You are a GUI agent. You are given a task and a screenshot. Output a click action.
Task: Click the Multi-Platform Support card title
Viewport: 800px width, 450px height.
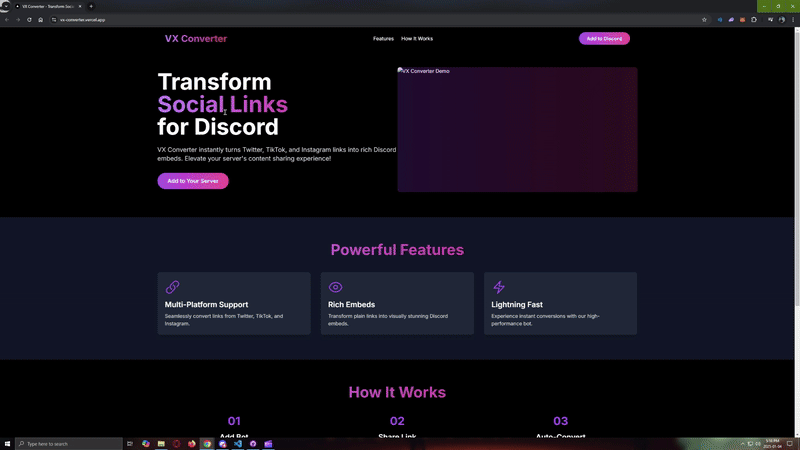[206, 305]
